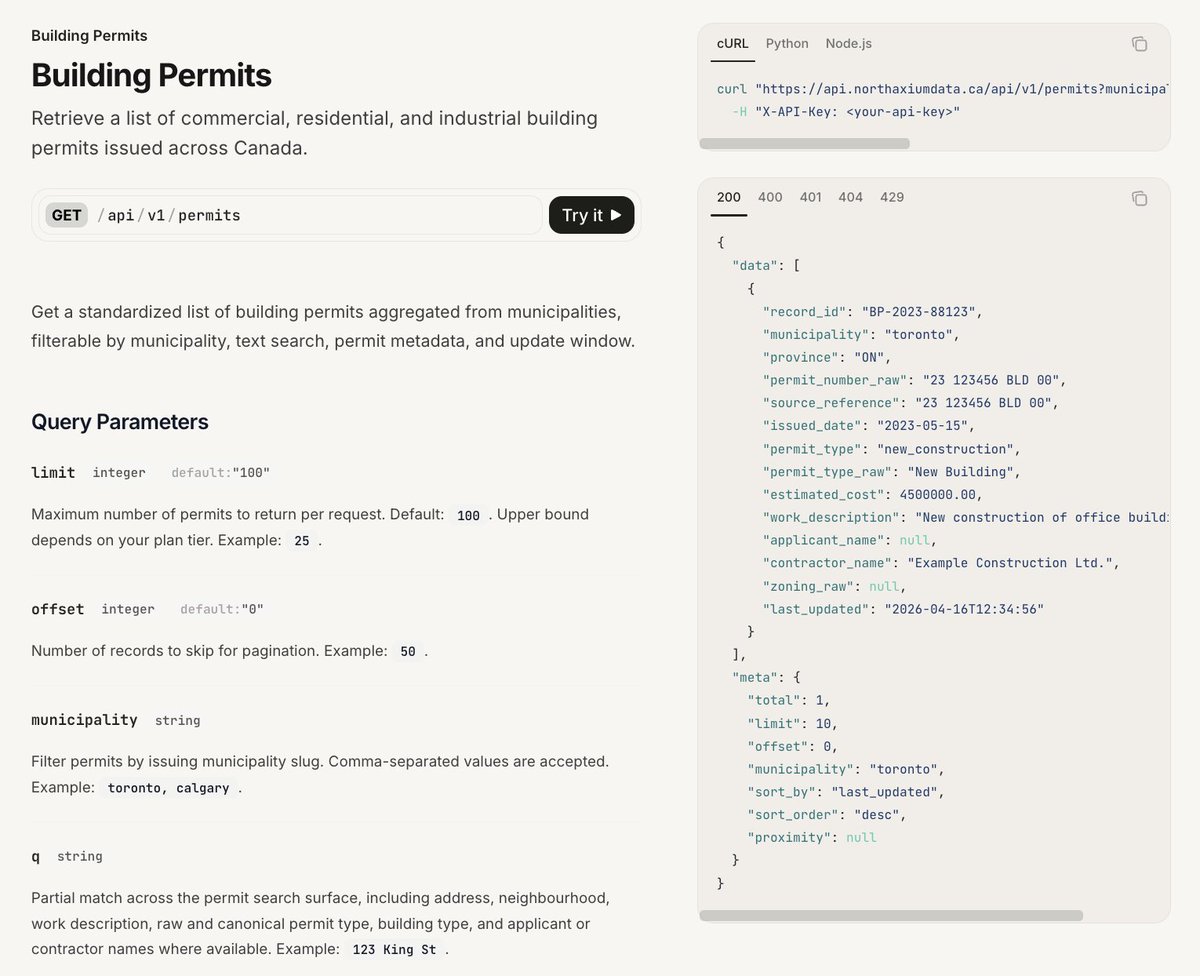The image size is (1200, 976).
Task: Select the 404 response tab
Action: pyautogui.click(x=851, y=198)
